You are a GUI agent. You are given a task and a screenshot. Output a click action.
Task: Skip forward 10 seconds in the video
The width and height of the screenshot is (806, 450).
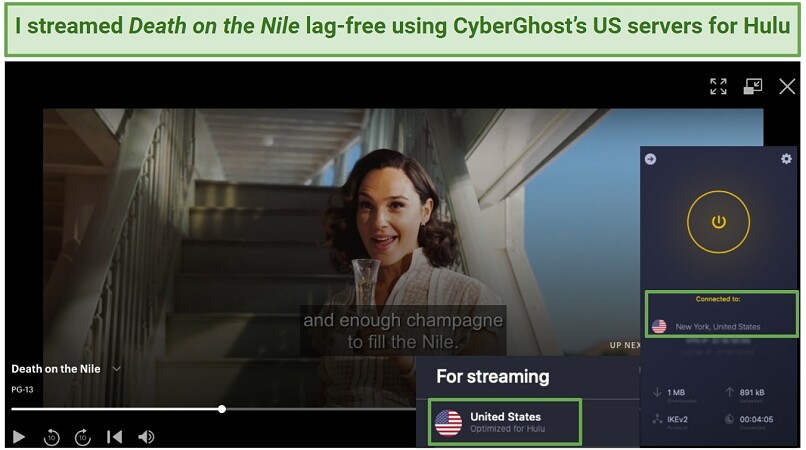83,437
